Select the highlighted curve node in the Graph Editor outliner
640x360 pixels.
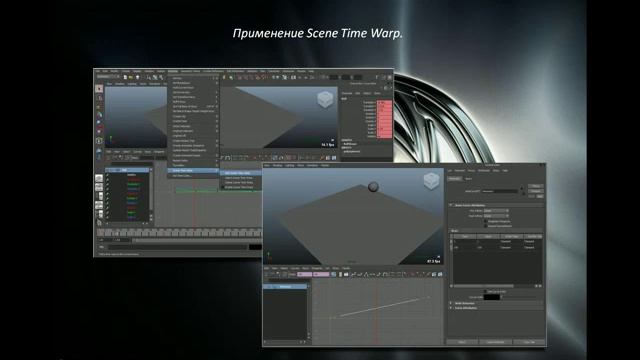pyautogui.click(x=284, y=287)
